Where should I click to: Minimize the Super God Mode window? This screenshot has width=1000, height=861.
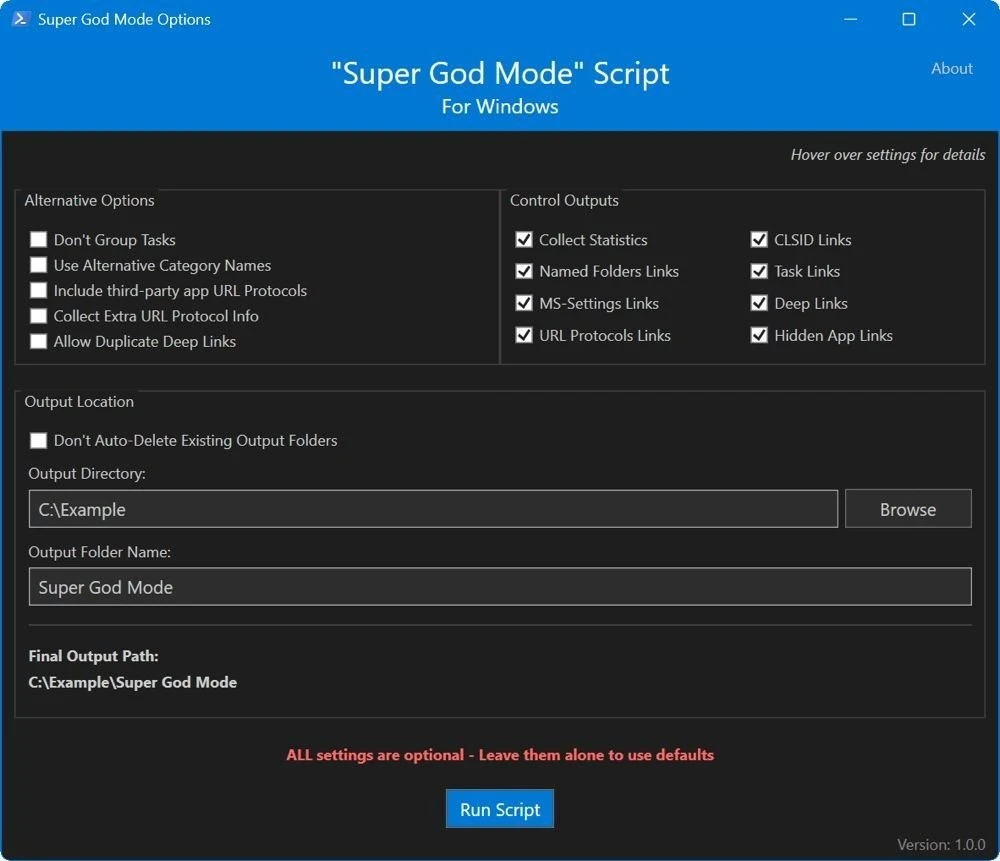point(850,19)
